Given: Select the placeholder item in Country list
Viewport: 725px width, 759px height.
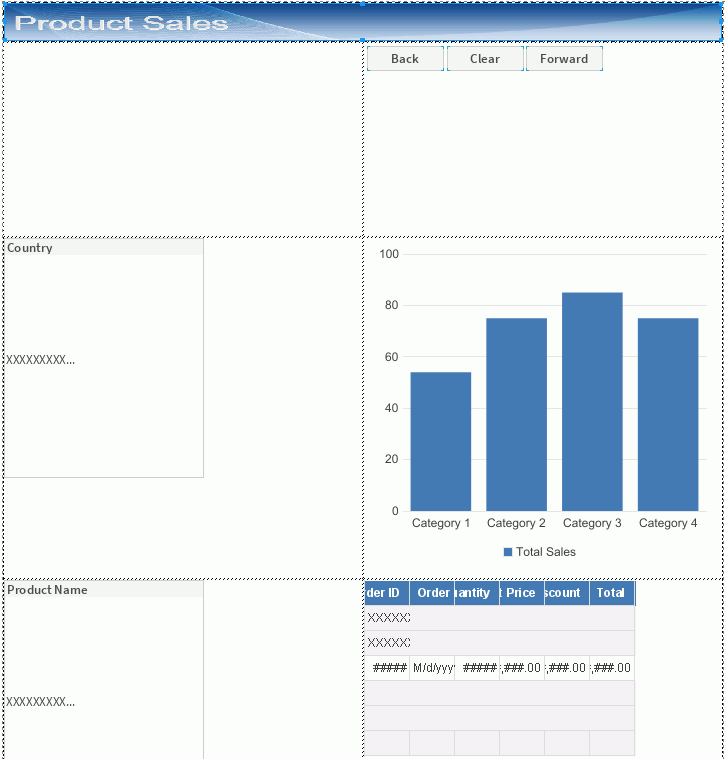Looking at the screenshot, I should (41, 360).
